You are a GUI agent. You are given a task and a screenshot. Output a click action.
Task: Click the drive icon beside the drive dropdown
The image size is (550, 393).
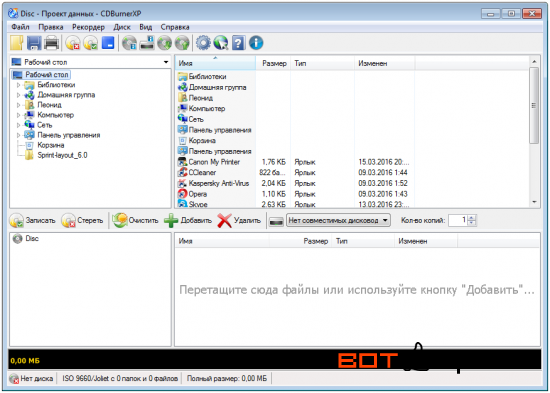(276, 221)
